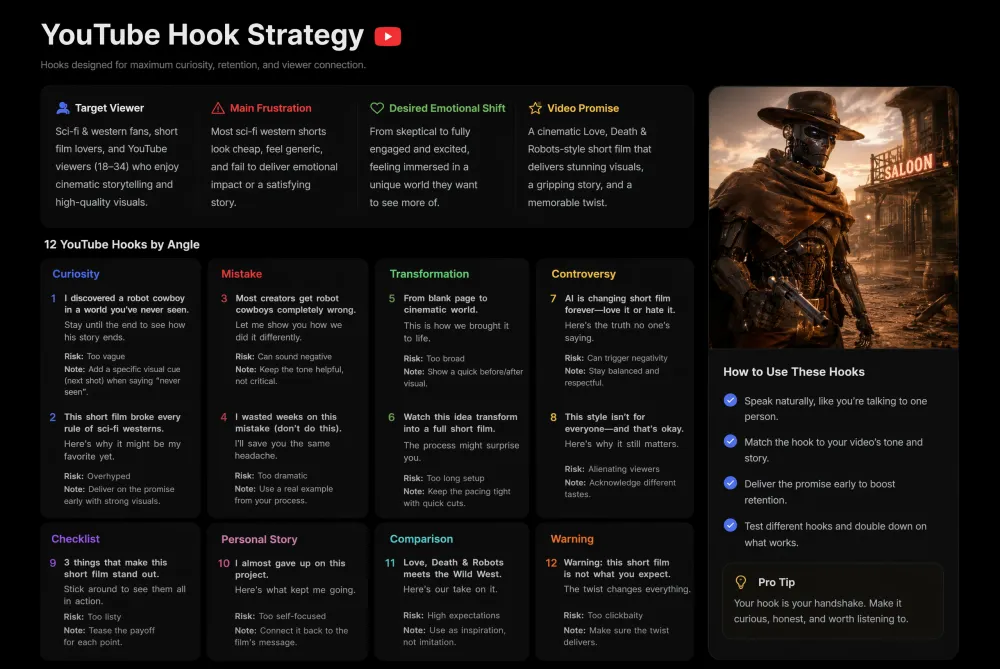Image resolution: width=1000 pixels, height=669 pixels.
Task: Click hook 9 '3 things that make this'
Action: (115, 568)
